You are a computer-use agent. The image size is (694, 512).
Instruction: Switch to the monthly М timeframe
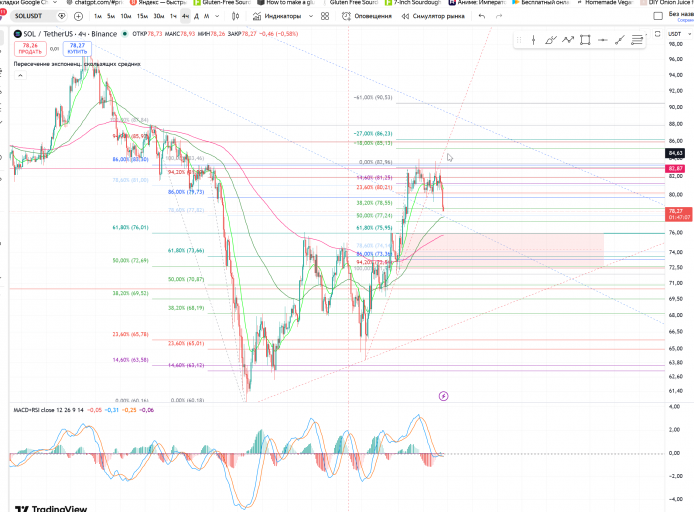click(206, 16)
